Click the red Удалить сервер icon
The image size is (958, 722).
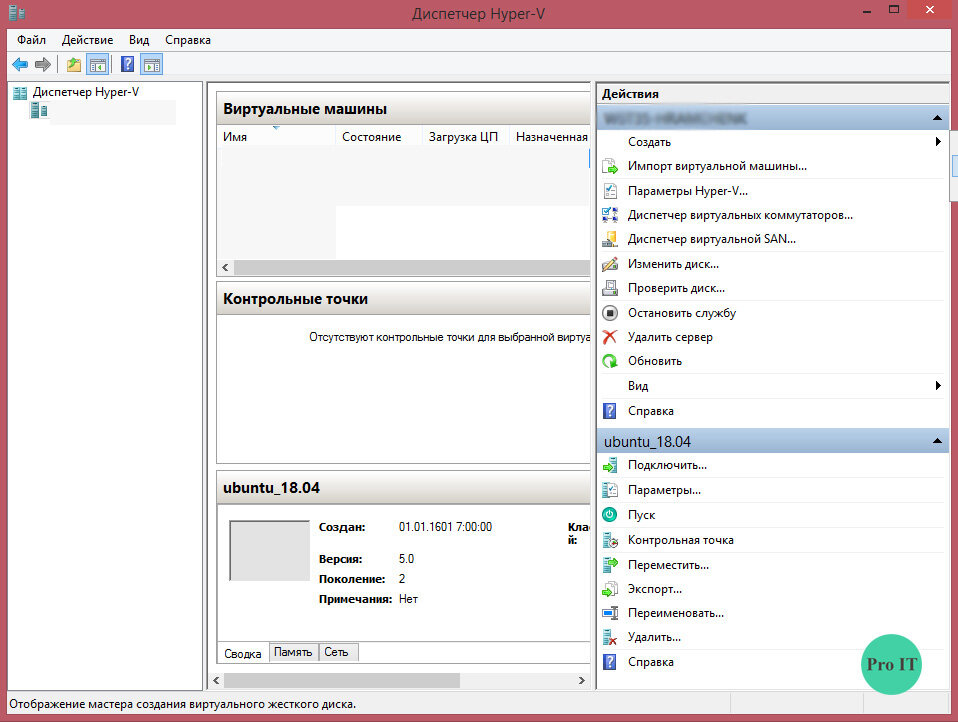610,337
